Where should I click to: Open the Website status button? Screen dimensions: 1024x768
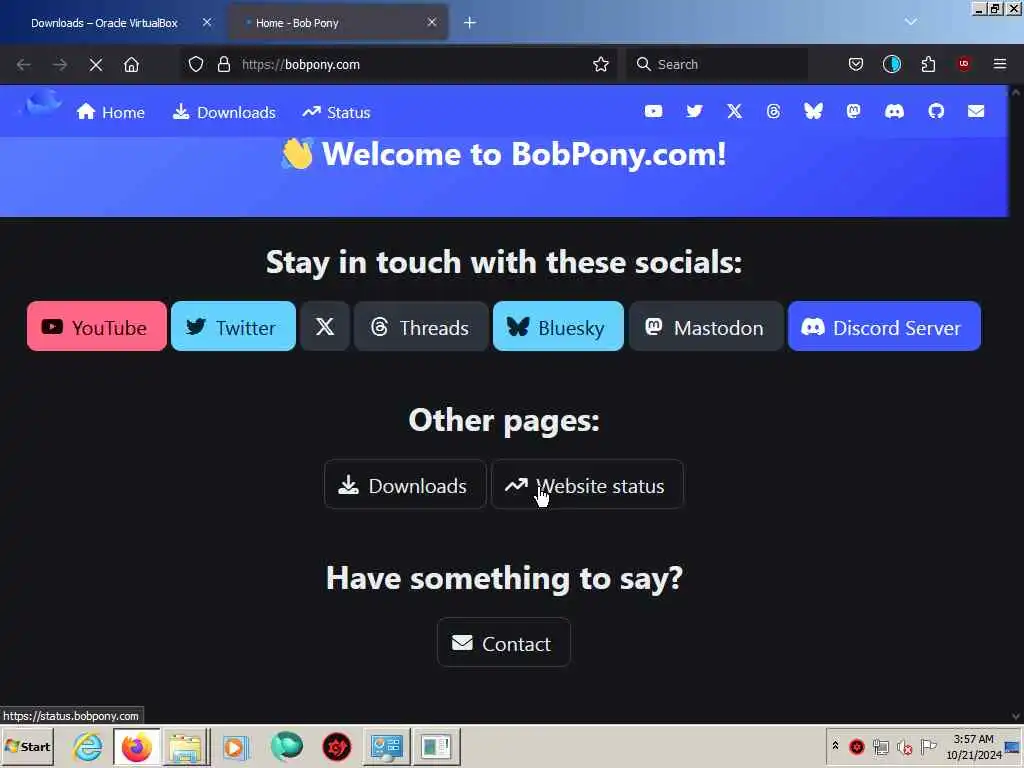(x=587, y=485)
